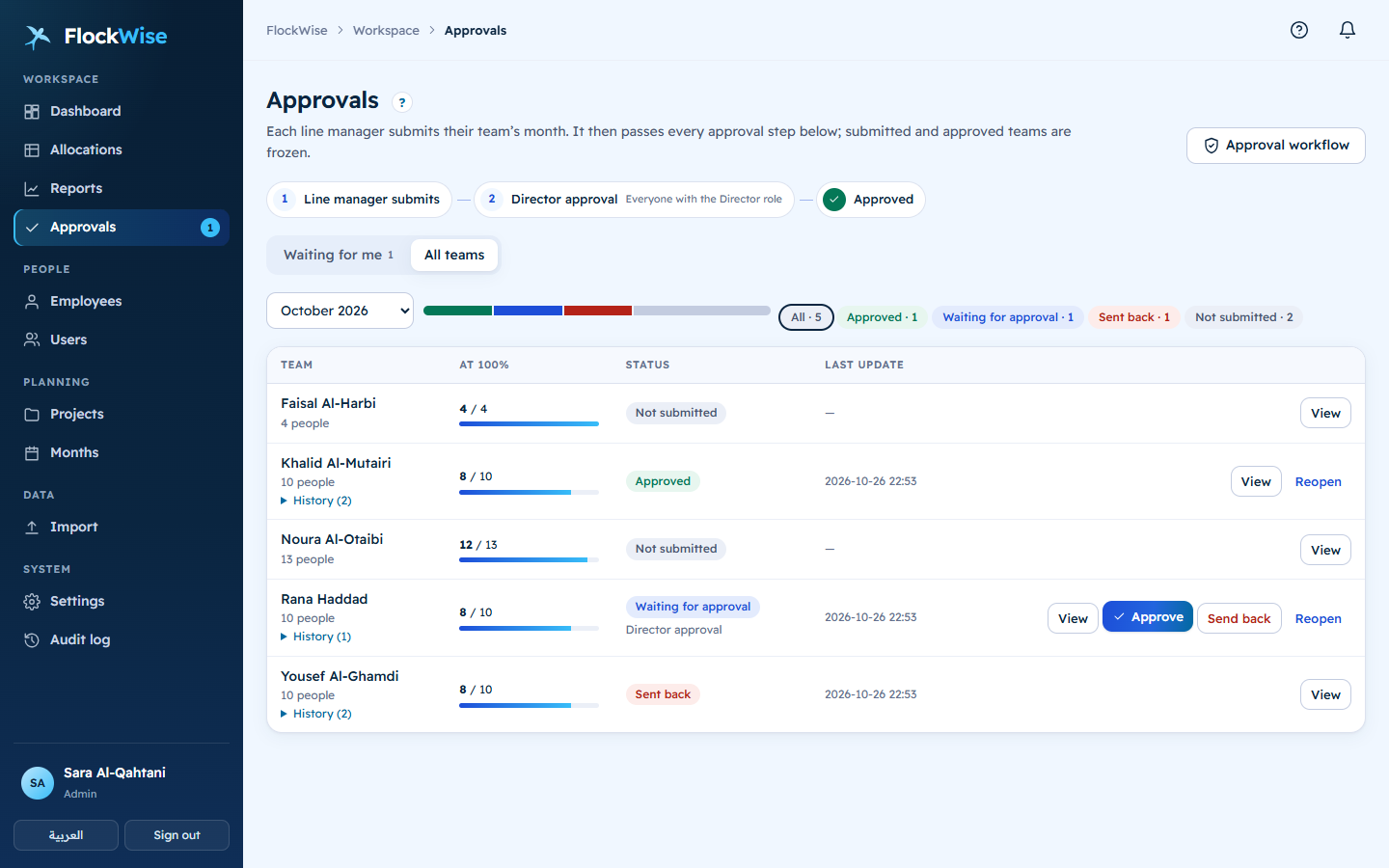Click blue segment of status bar
Screen dimensions: 1389x868
(528, 311)
